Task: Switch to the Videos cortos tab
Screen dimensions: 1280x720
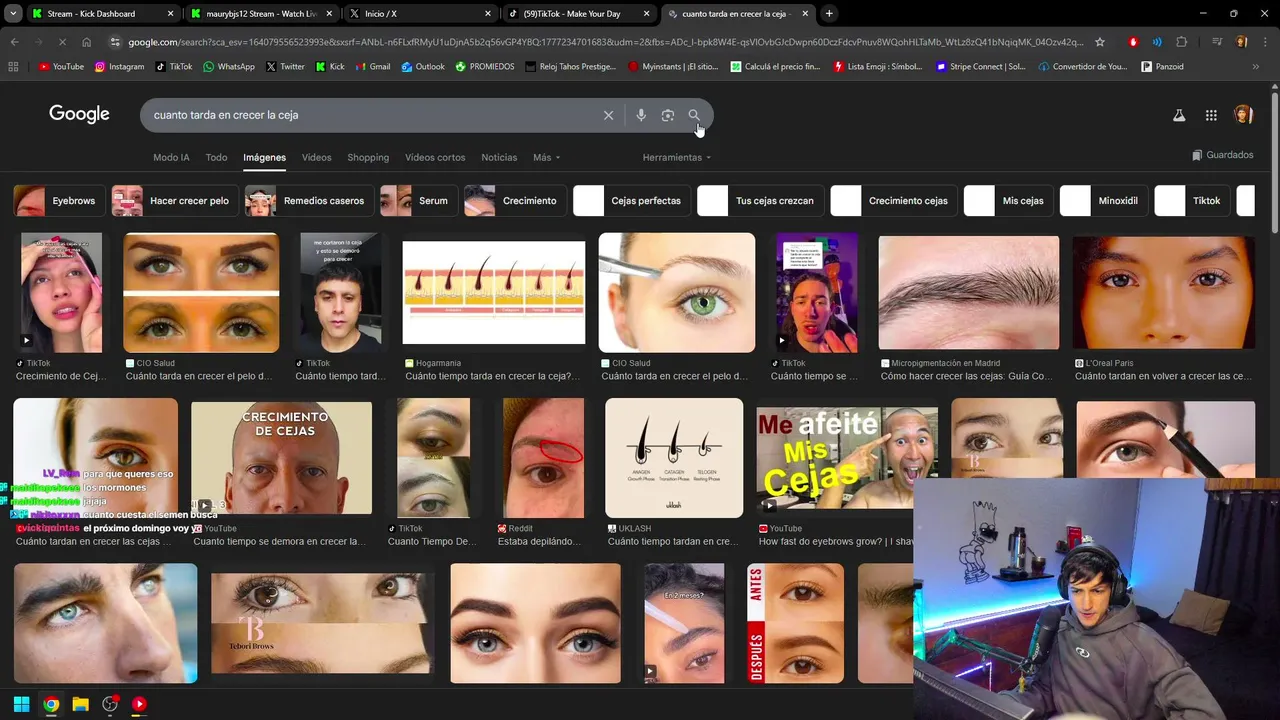Action: [435, 157]
